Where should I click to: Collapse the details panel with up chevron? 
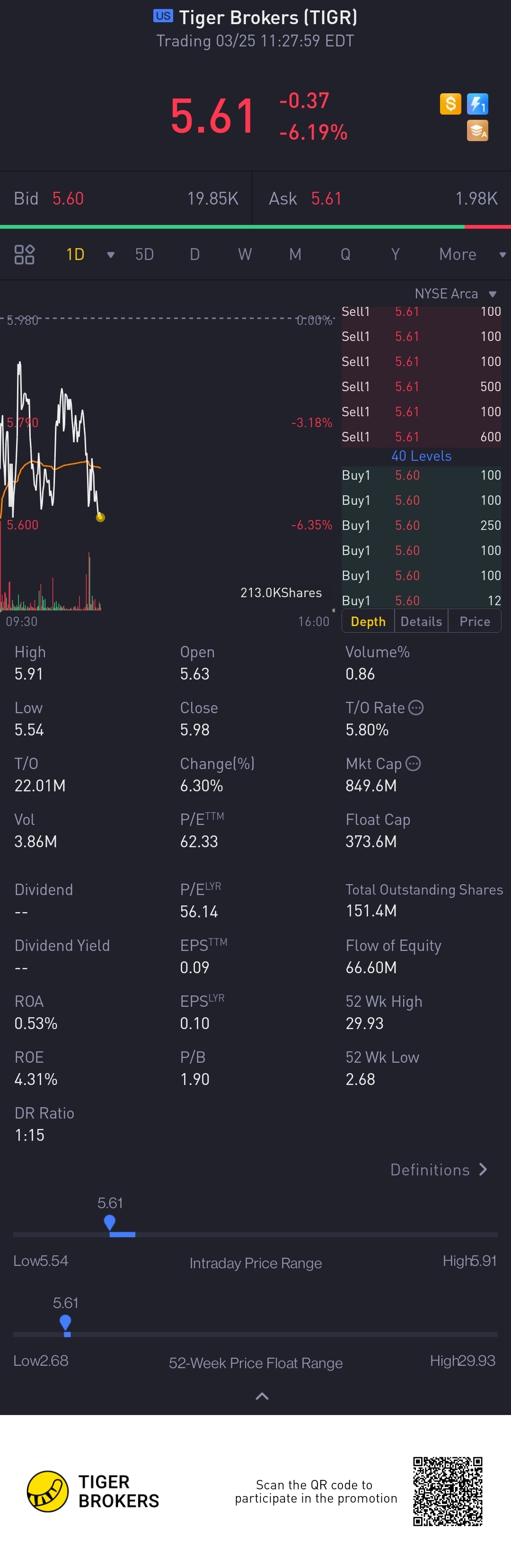click(262, 1396)
